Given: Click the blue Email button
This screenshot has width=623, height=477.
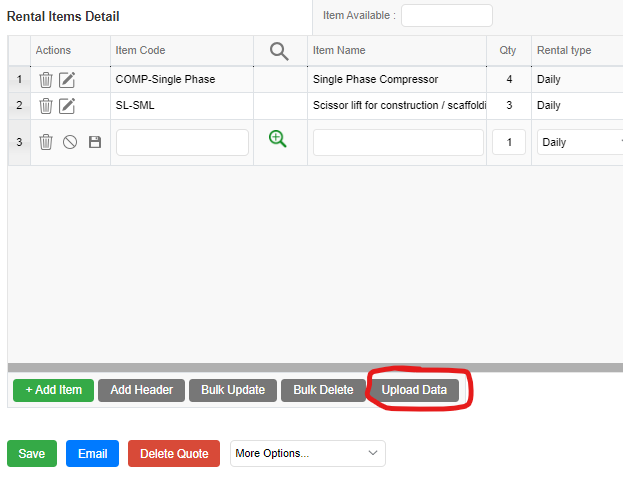Looking at the screenshot, I should tap(93, 453).
